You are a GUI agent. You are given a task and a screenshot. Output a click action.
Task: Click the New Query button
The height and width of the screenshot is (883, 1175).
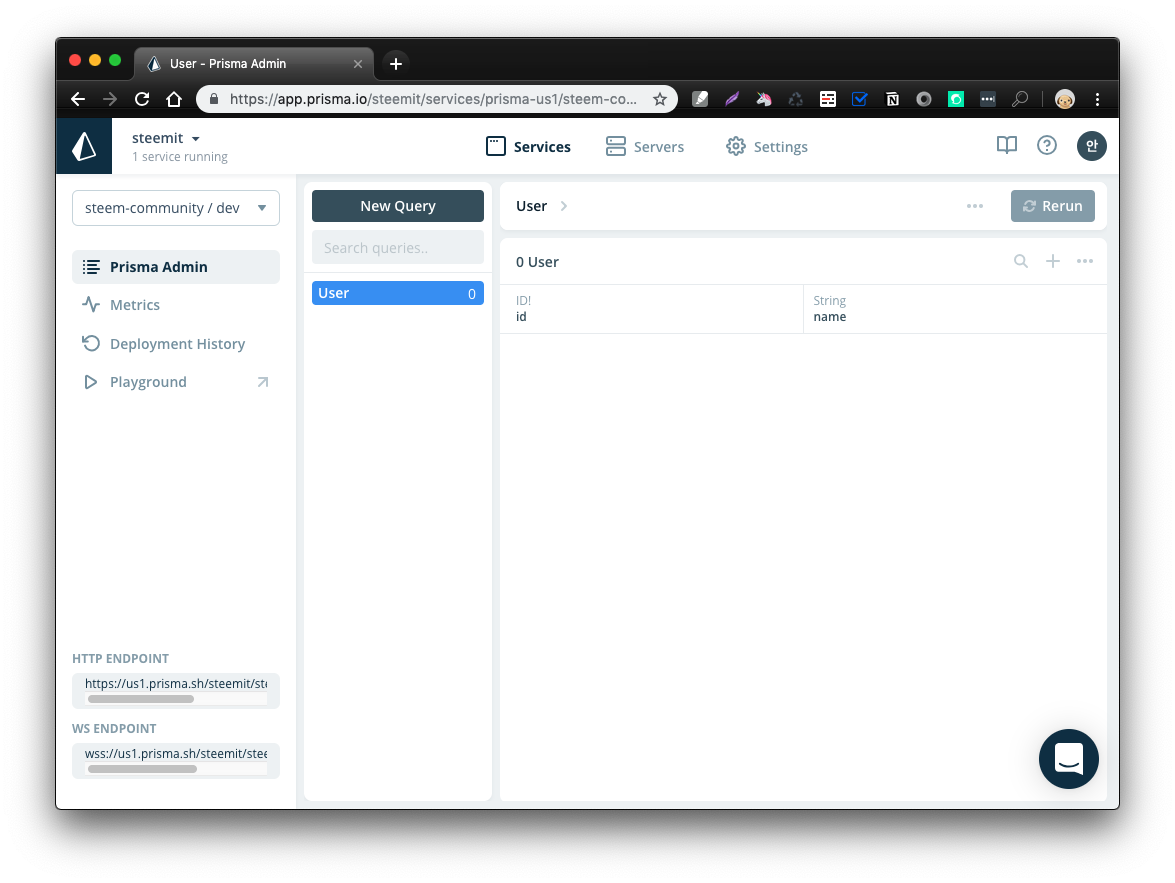398,206
